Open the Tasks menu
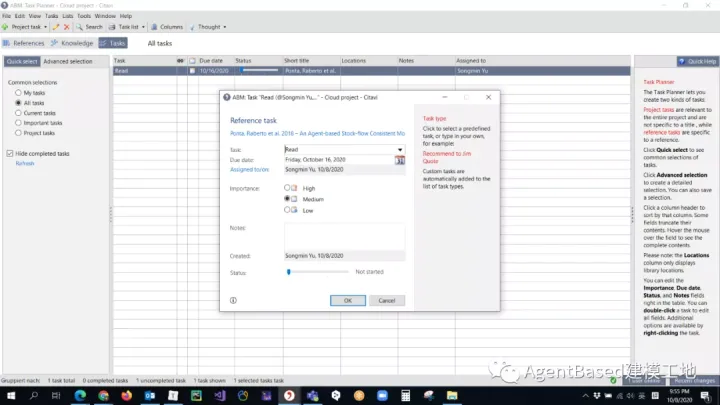 [51, 16]
